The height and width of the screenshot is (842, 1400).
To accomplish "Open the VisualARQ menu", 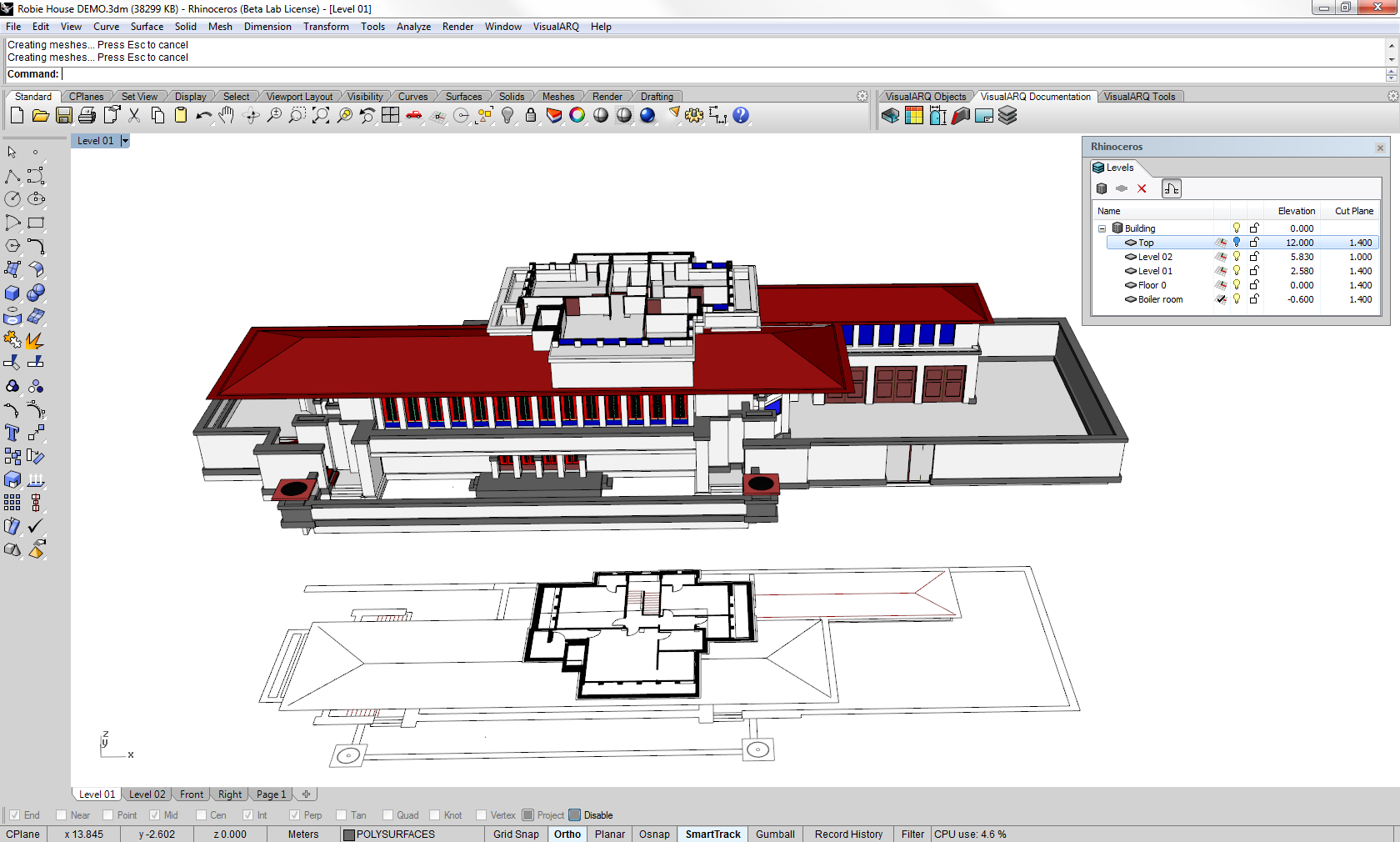I will pyautogui.click(x=556, y=27).
